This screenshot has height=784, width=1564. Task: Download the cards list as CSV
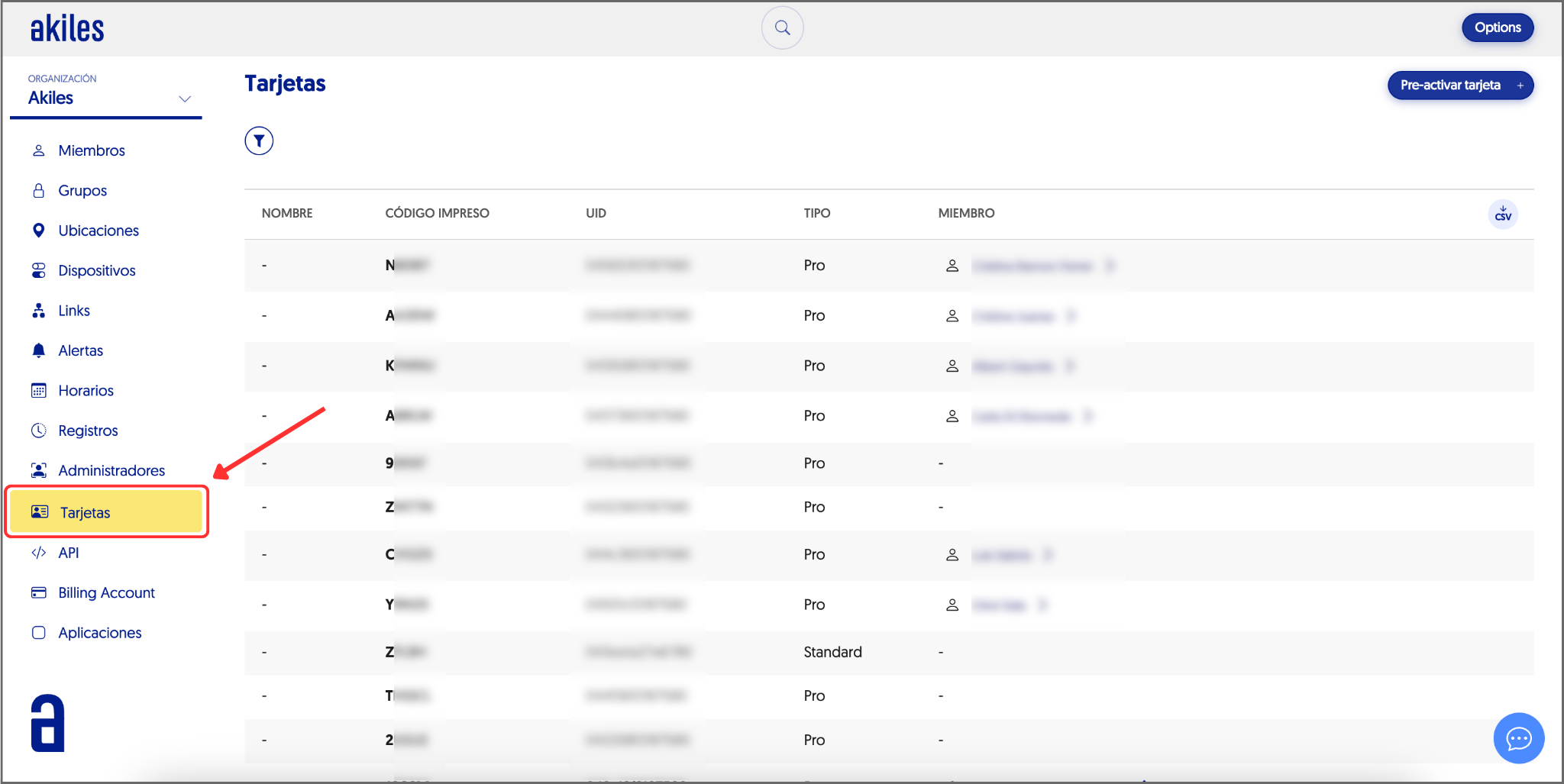[1502, 215]
